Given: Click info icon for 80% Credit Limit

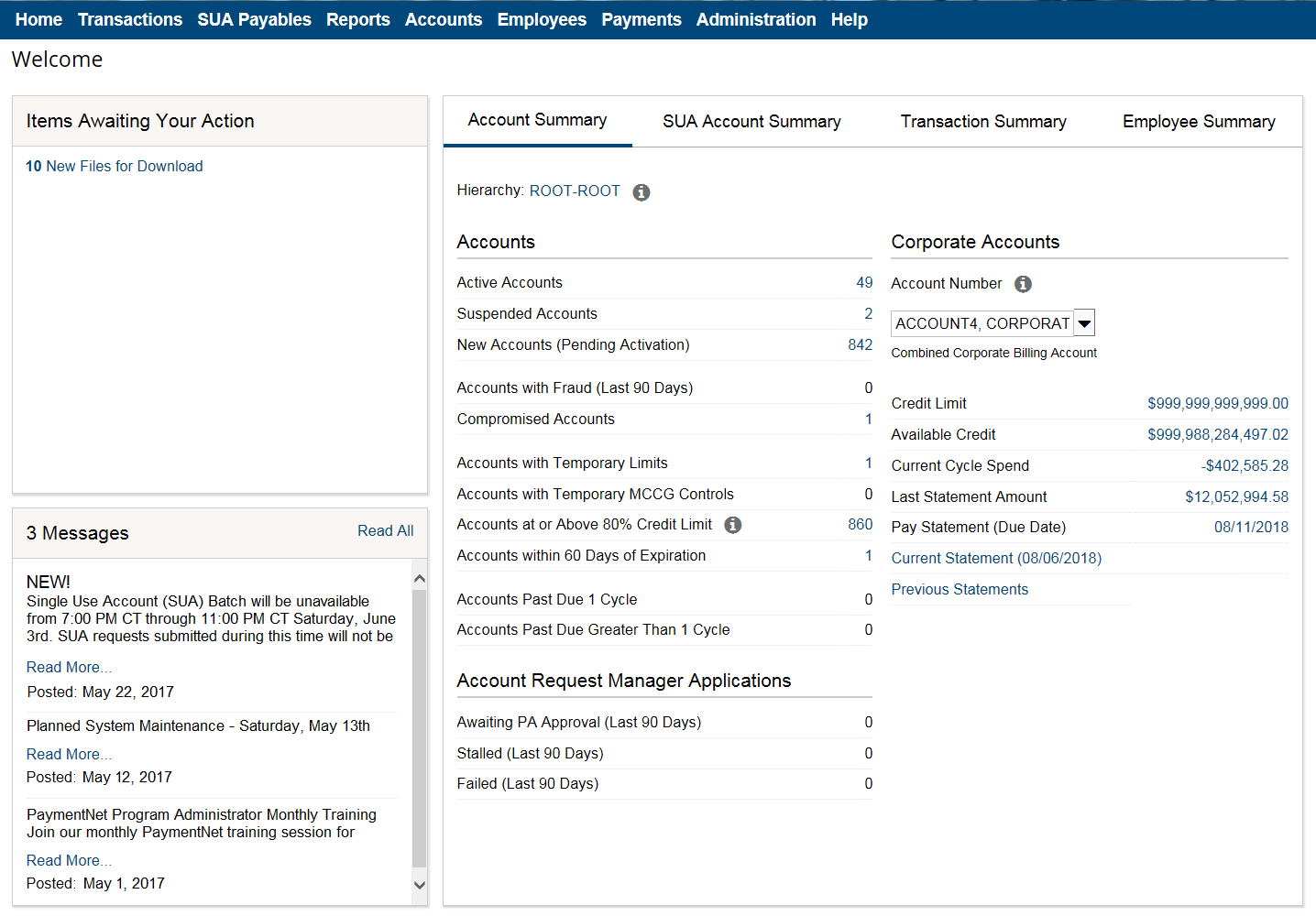Looking at the screenshot, I should (733, 525).
